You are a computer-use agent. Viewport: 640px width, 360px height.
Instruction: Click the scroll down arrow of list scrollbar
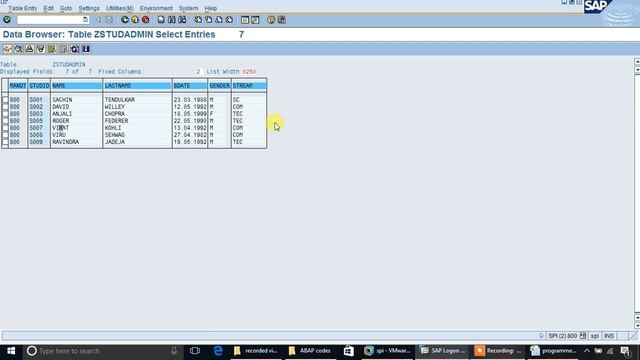[x=637, y=325]
